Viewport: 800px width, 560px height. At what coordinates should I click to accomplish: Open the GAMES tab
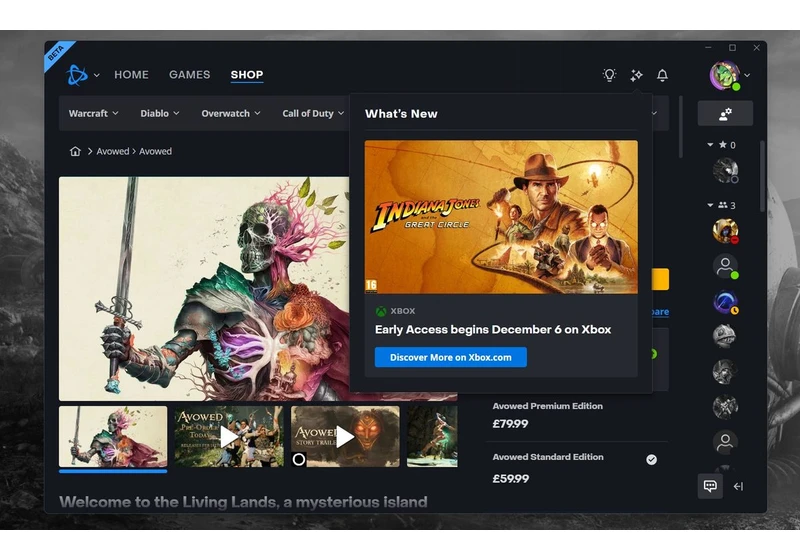click(189, 74)
